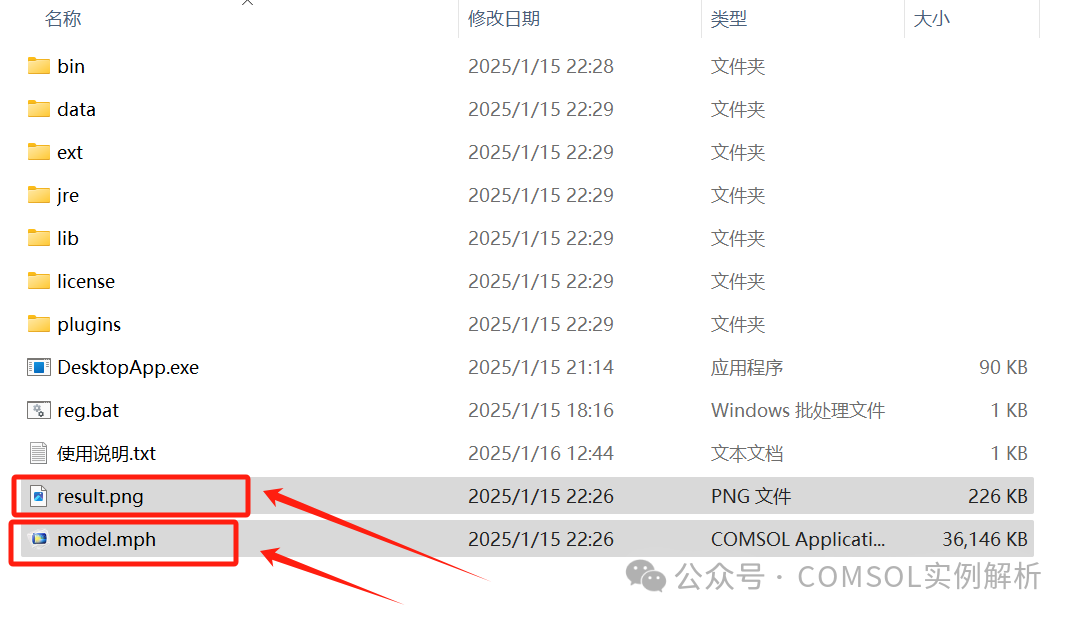Sort by the 修改日期 column header
The height and width of the screenshot is (619, 1075).
pos(504,19)
